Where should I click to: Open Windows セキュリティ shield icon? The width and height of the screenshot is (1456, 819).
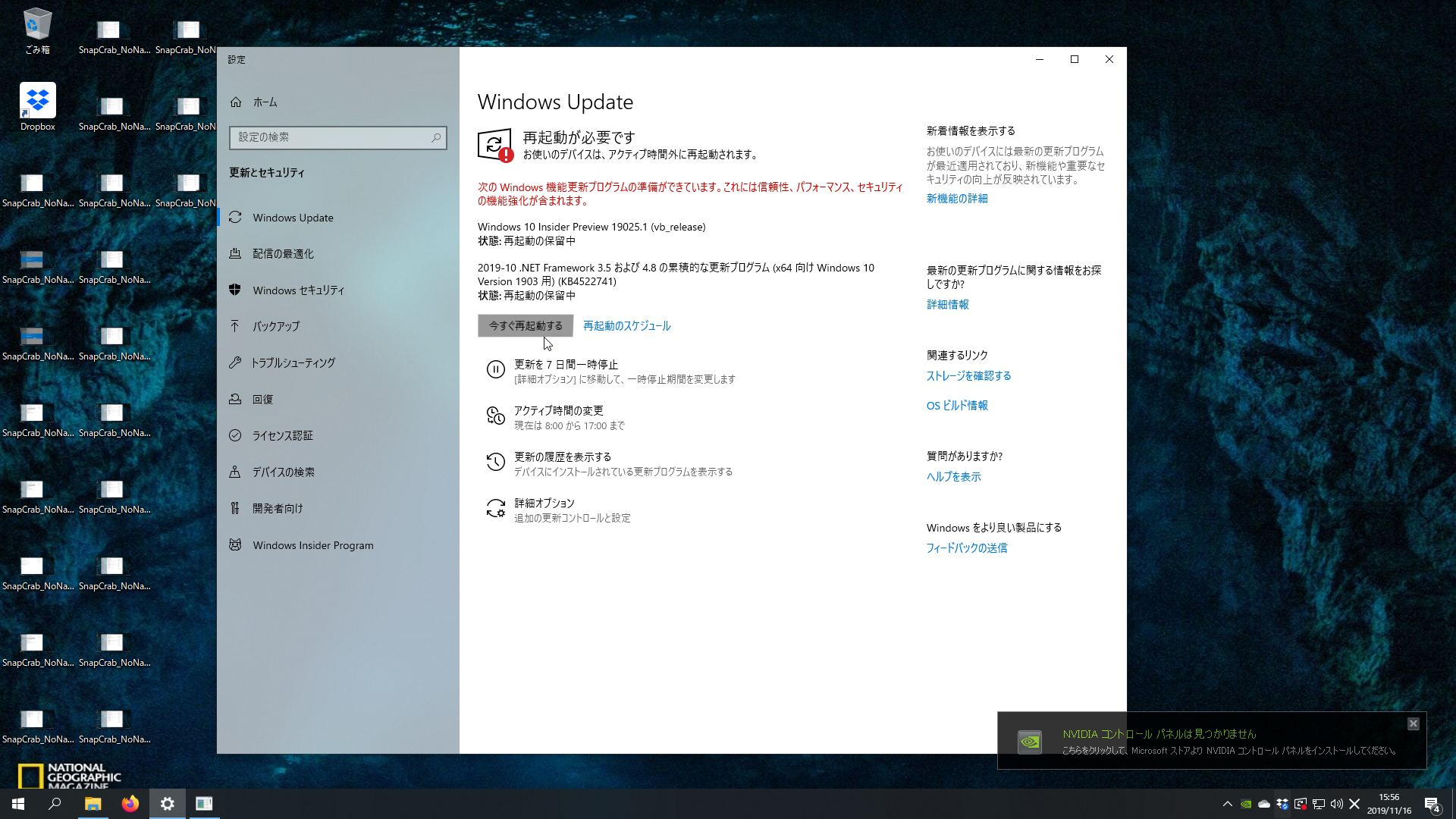click(x=236, y=290)
